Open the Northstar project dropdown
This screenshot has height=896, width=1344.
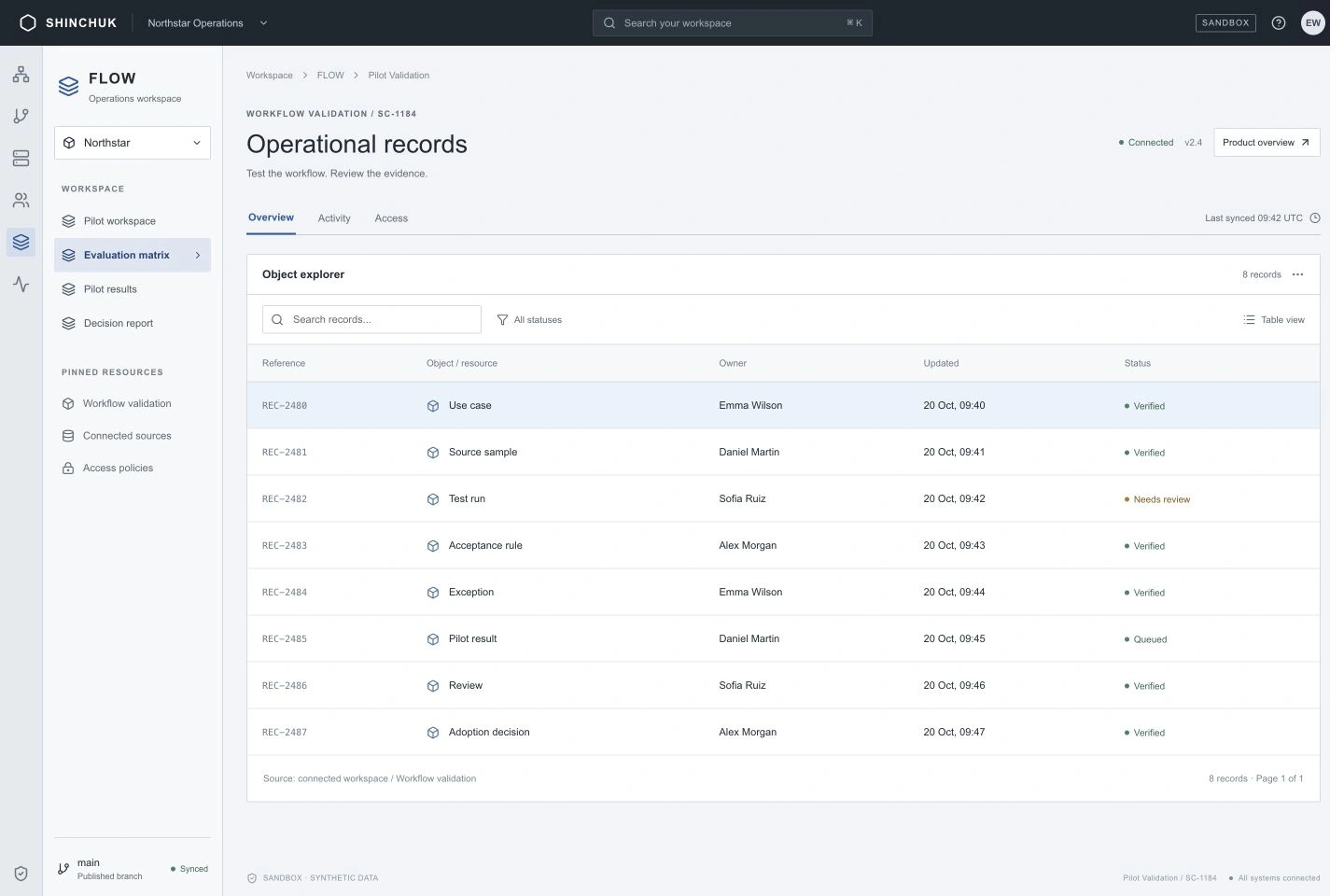[133, 143]
